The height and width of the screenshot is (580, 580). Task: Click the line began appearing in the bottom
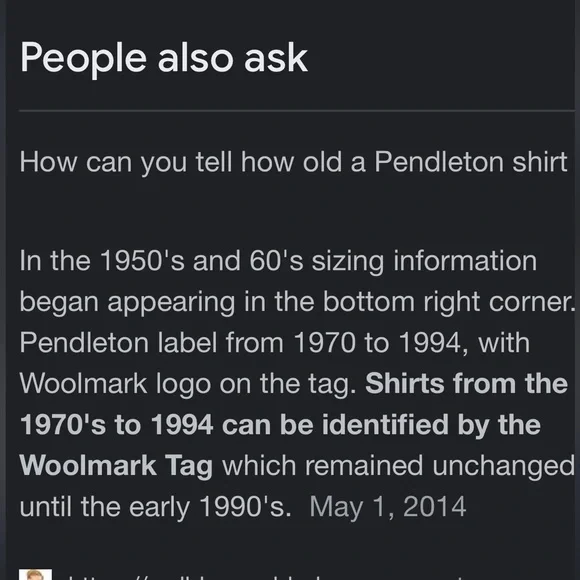(x=297, y=302)
